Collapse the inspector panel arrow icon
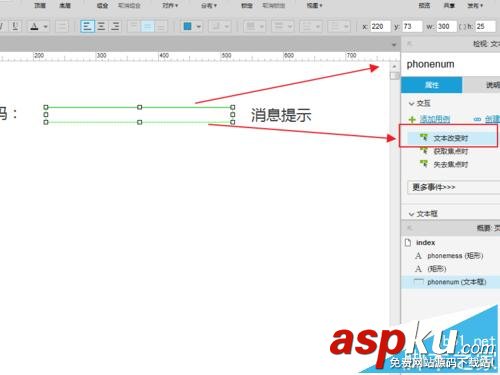This screenshot has height=375, width=500. point(410,44)
